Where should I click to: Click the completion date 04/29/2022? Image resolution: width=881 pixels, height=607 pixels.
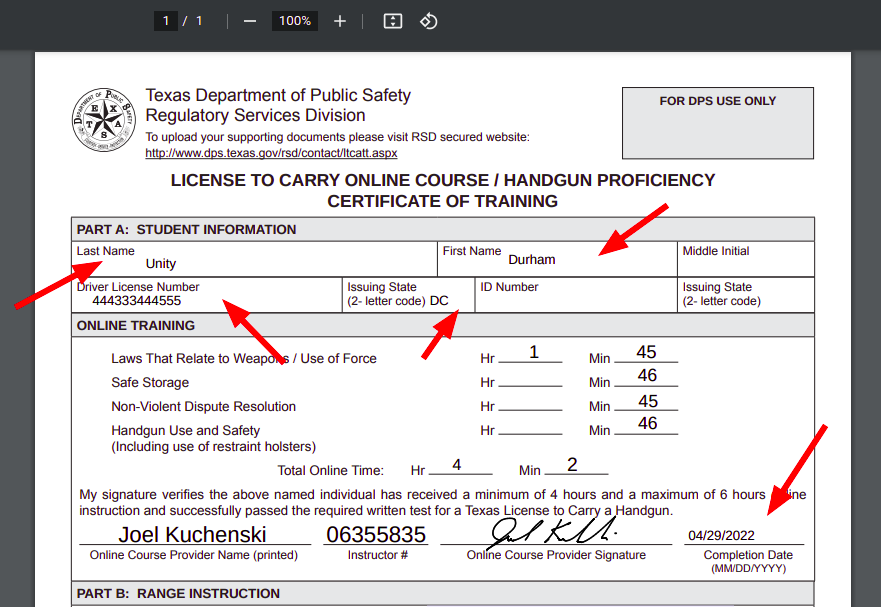click(721, 536)
